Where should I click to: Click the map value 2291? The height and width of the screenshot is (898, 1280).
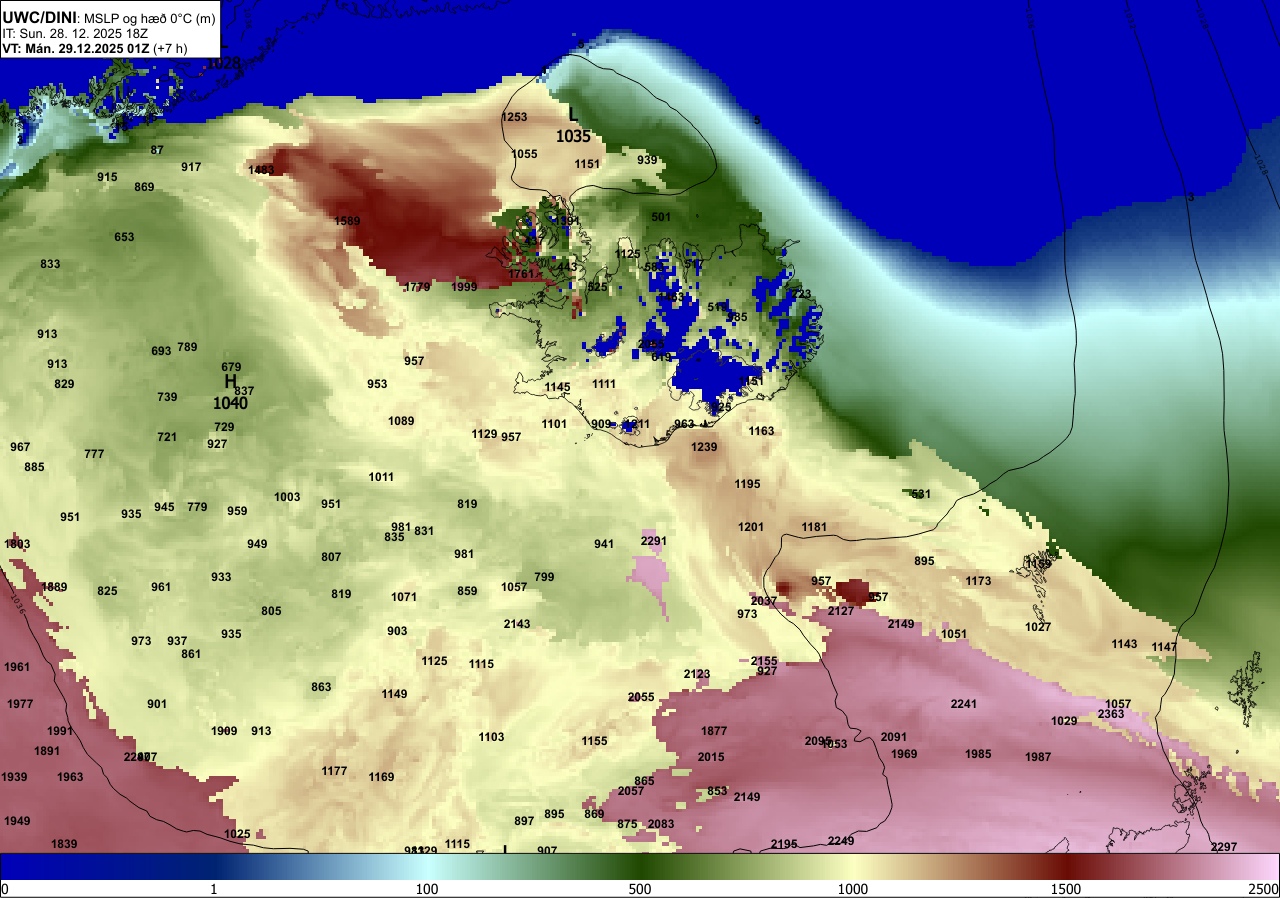click(654, 541)
